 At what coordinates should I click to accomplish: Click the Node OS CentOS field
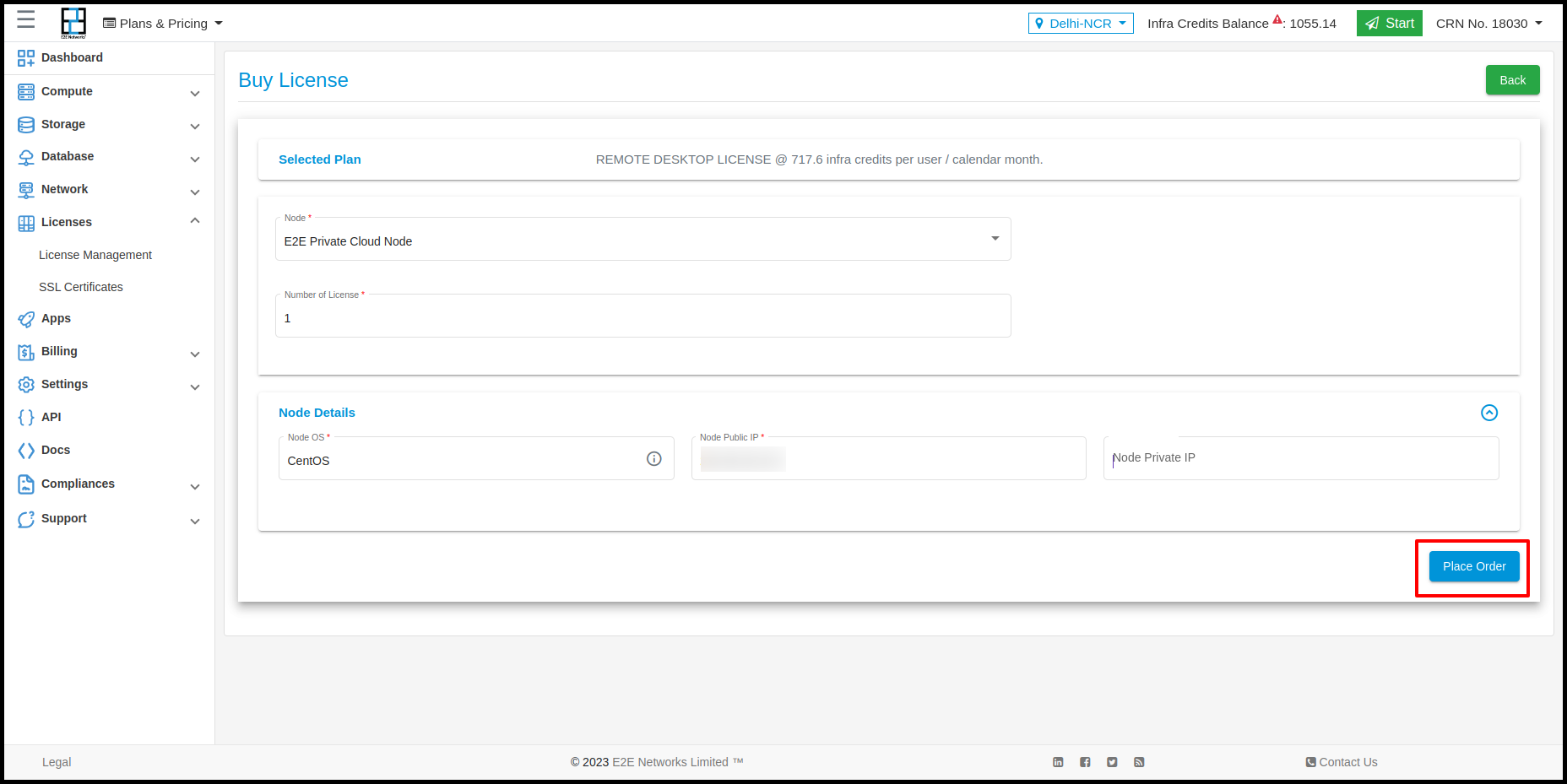click(476, 458)
